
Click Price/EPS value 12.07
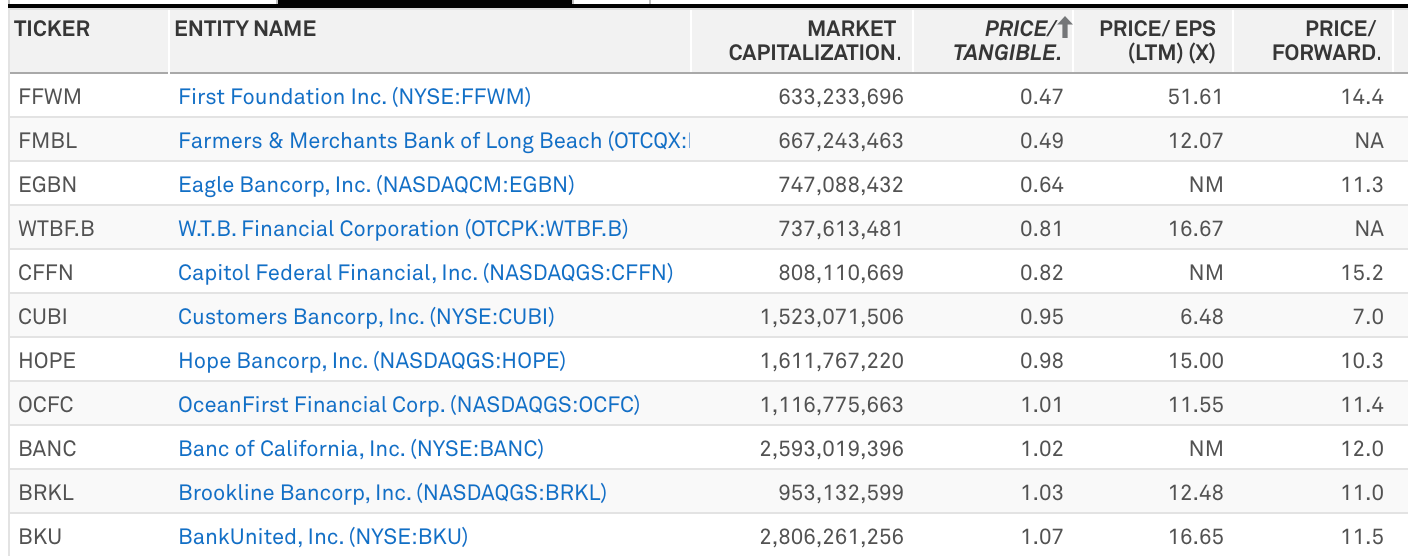1196,141
